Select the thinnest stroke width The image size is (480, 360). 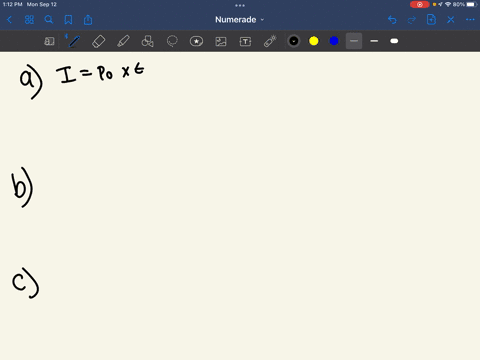pos(354,41)
